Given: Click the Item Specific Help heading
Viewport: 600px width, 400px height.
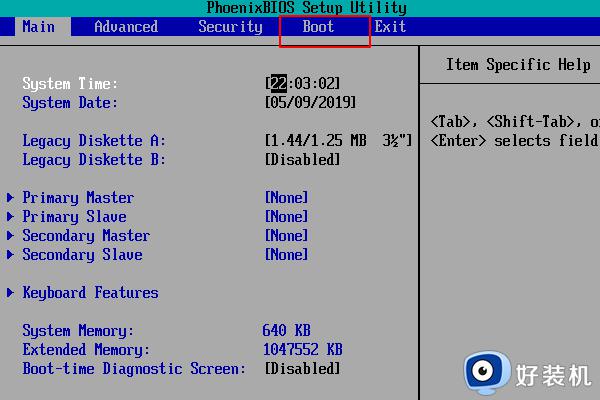Looking at the screenshot, I should click(518, 65).
